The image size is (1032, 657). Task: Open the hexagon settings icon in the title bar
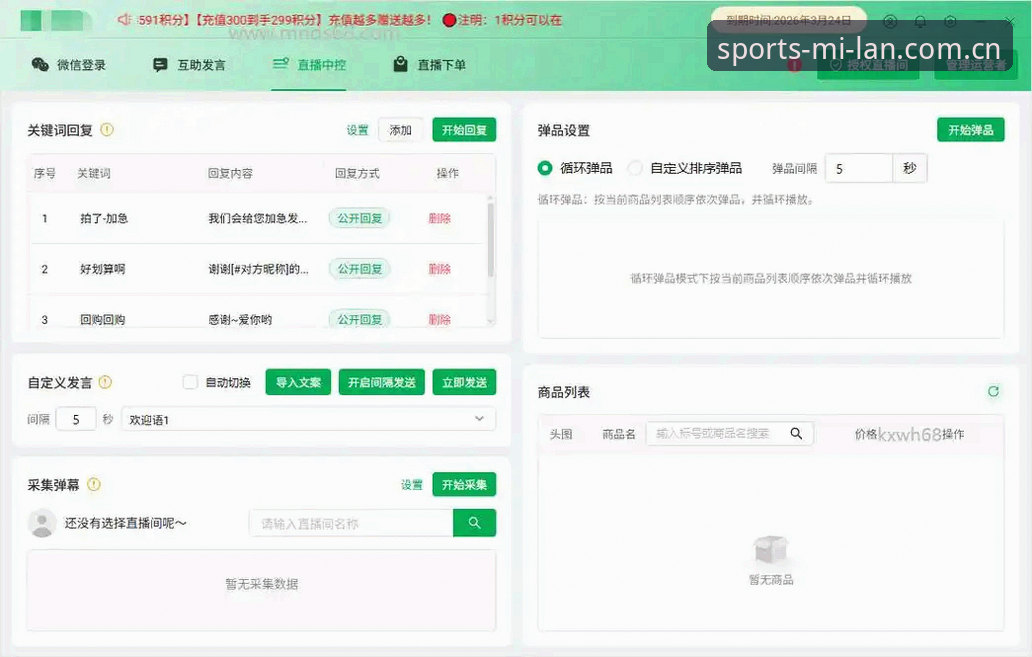click(950, 21)
